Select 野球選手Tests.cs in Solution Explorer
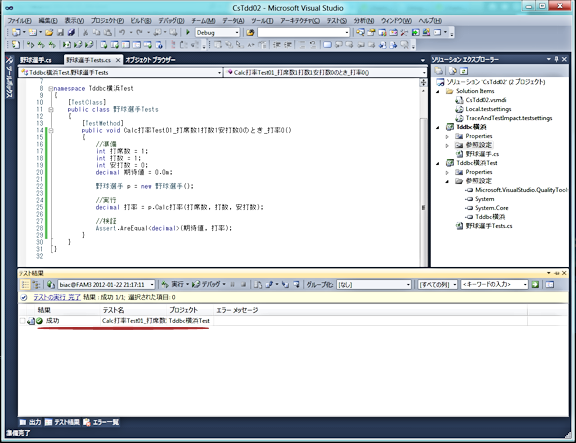The image size is (576, 443). (489, 226)
